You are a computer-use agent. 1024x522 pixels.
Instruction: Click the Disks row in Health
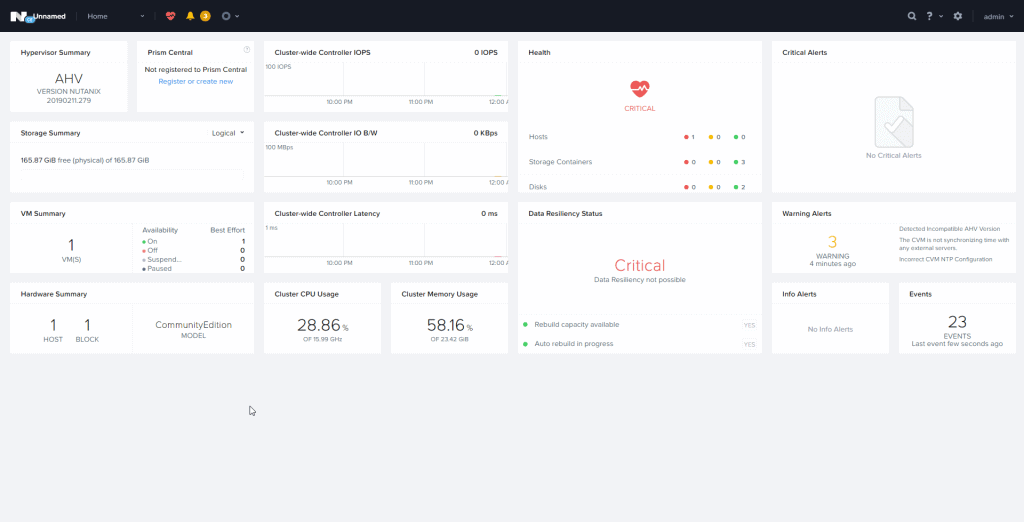click(639, 187)
